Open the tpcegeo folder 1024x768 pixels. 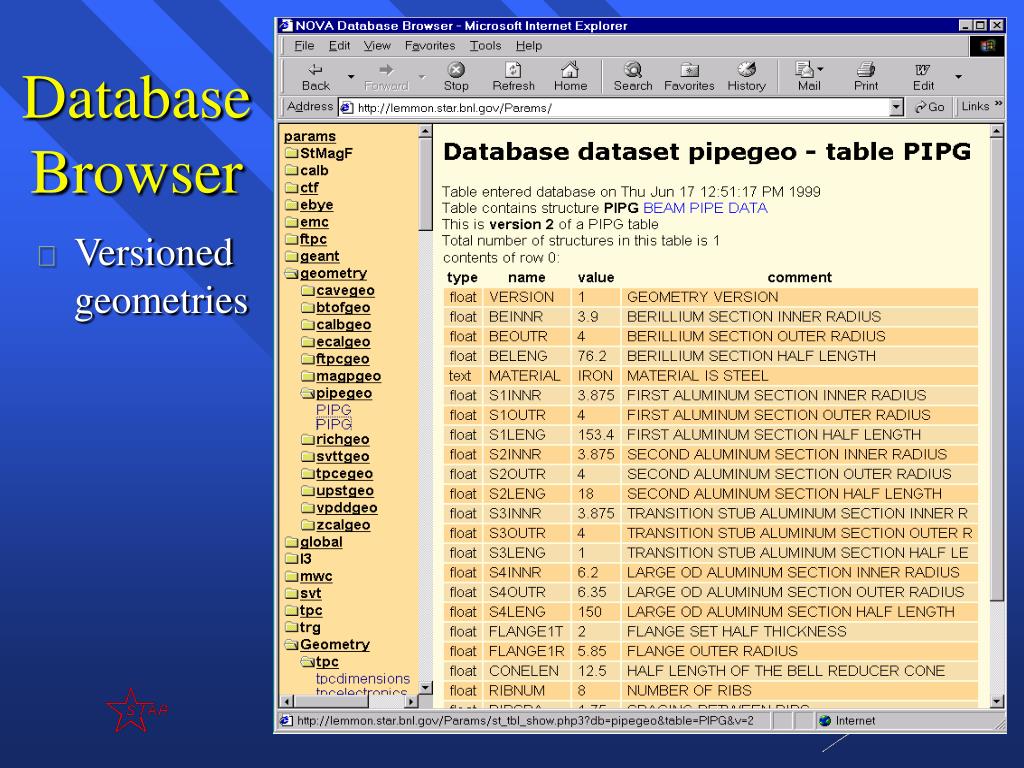click(x=337, y=473)
